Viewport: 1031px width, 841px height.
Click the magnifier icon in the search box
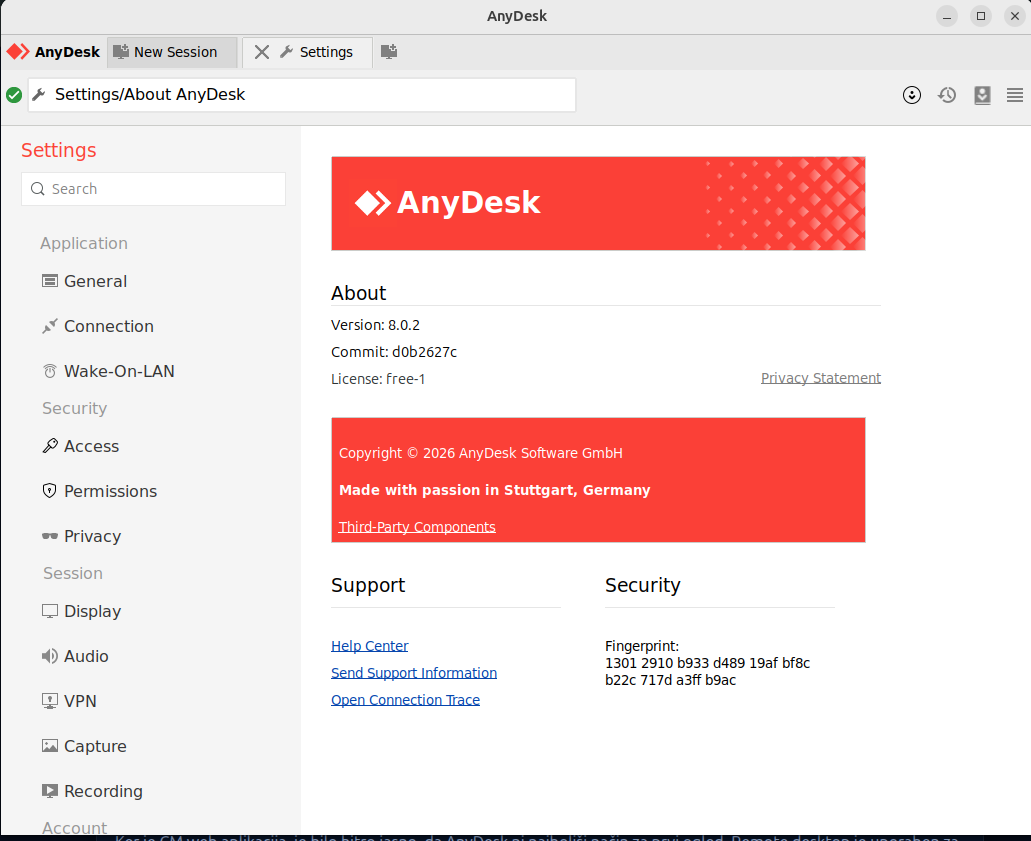click(38, 189)
